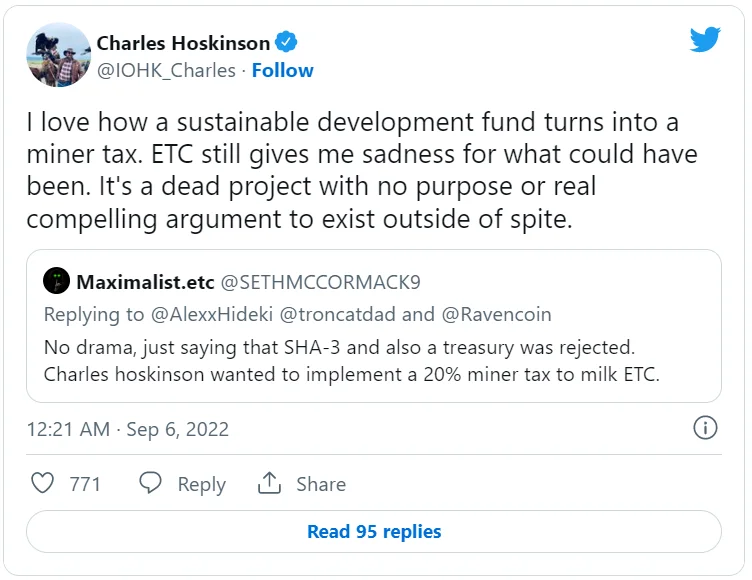Image resolution: width=752 pixels, height=580 pixels.
Task: Follow Charles Hoskinson
Action: point(283,70)
